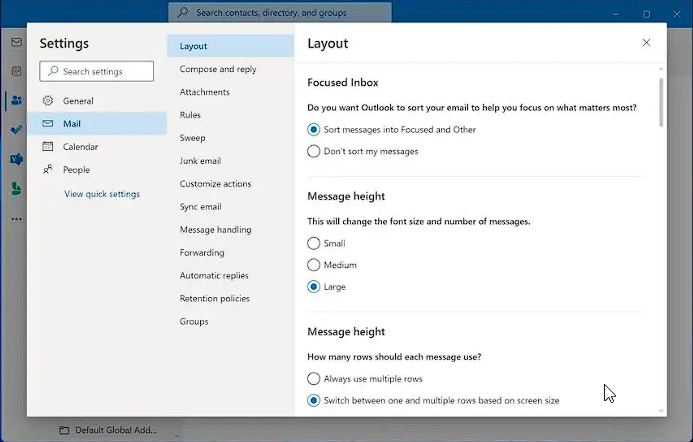Viewport: 693px width, 442px height.
Task: Select the Calendar settings category
Action: click(80, 147)
